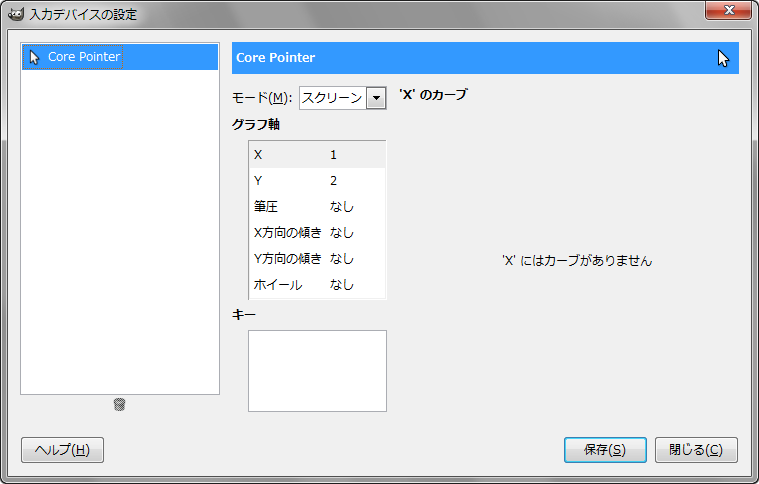Click the 閉じる(C) button

click(x=696, y=450)
